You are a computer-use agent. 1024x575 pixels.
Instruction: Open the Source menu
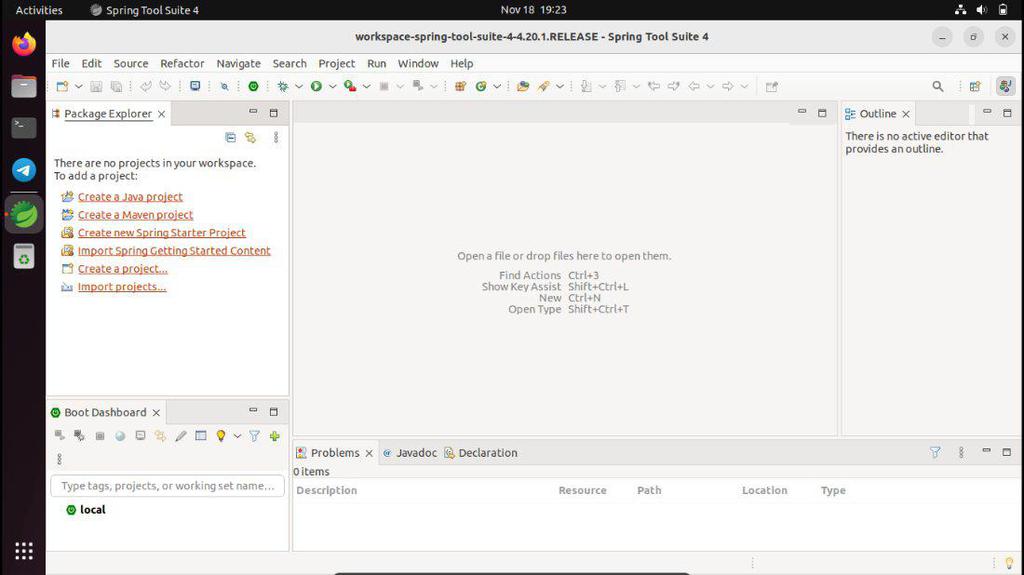[131, 63]
